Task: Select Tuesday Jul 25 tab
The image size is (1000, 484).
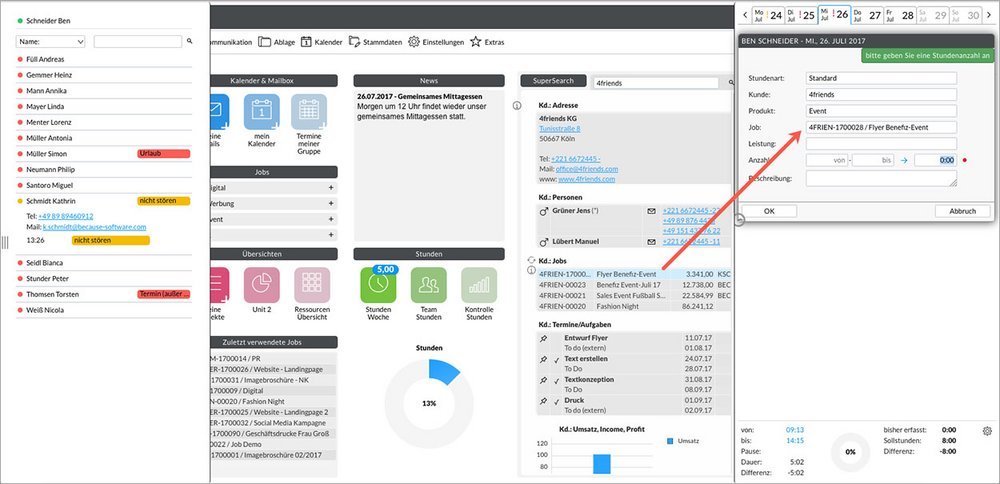Action: coord(801,15)
